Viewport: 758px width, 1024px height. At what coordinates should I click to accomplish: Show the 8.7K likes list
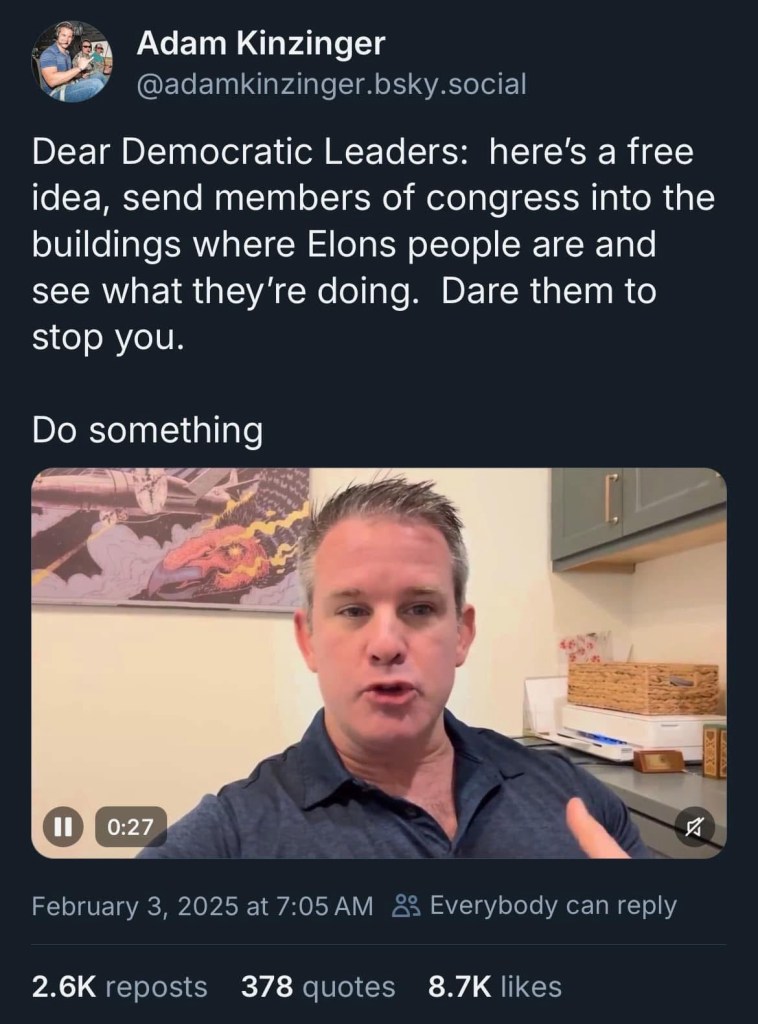click(x=494, y=987)
